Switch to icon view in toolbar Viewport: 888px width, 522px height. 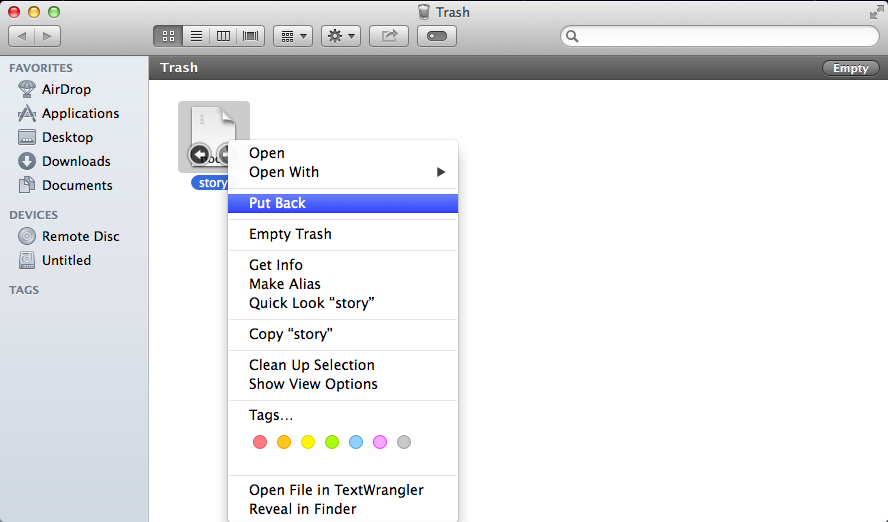(168, 36)
